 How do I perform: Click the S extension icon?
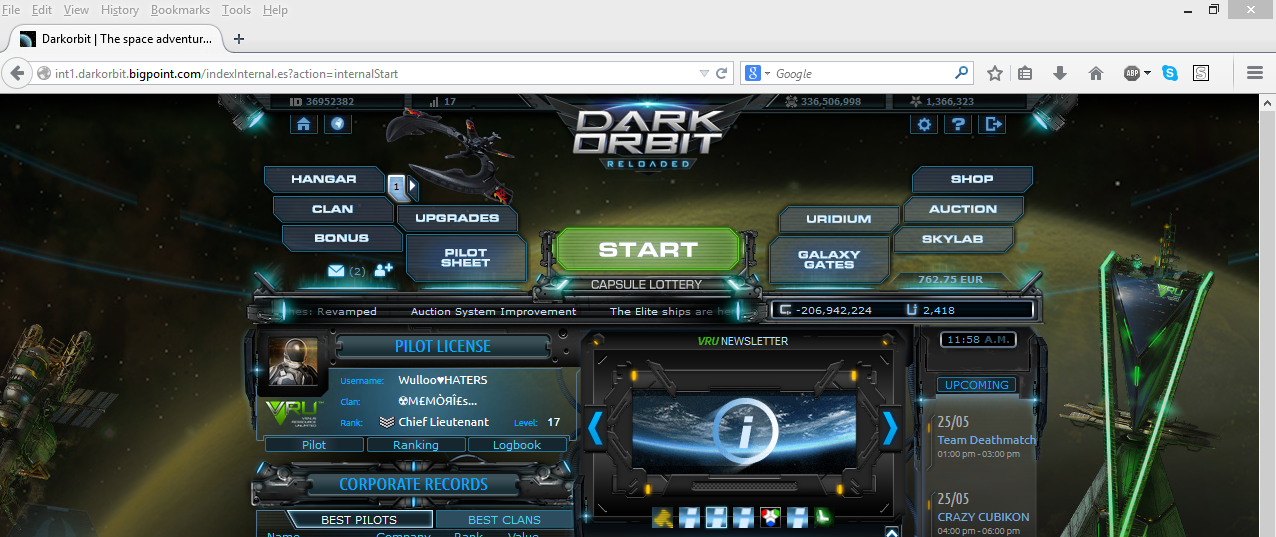(1201, 73)
